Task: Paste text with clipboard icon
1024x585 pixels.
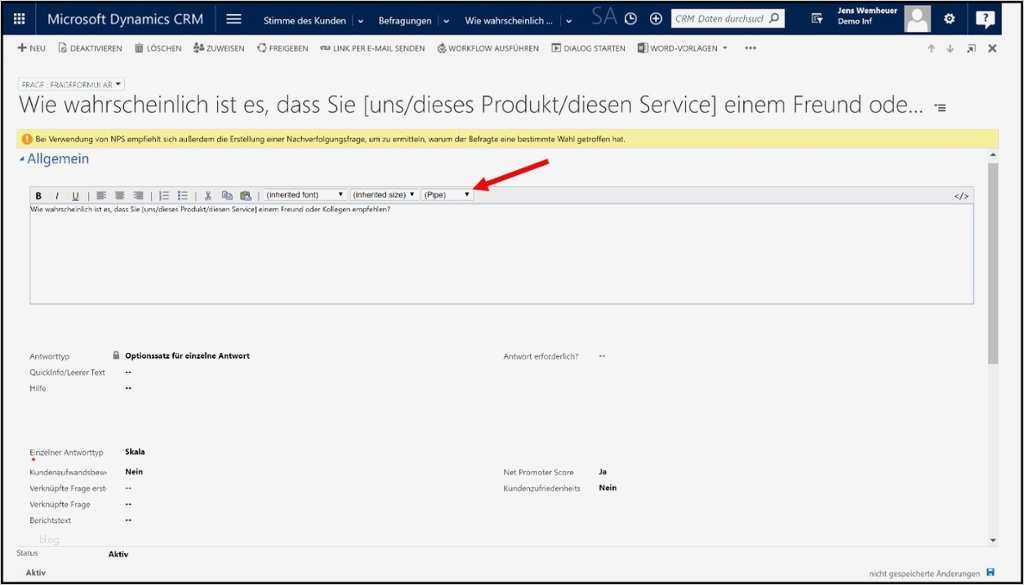Action: pyautogui.click(x=246, y=195)
